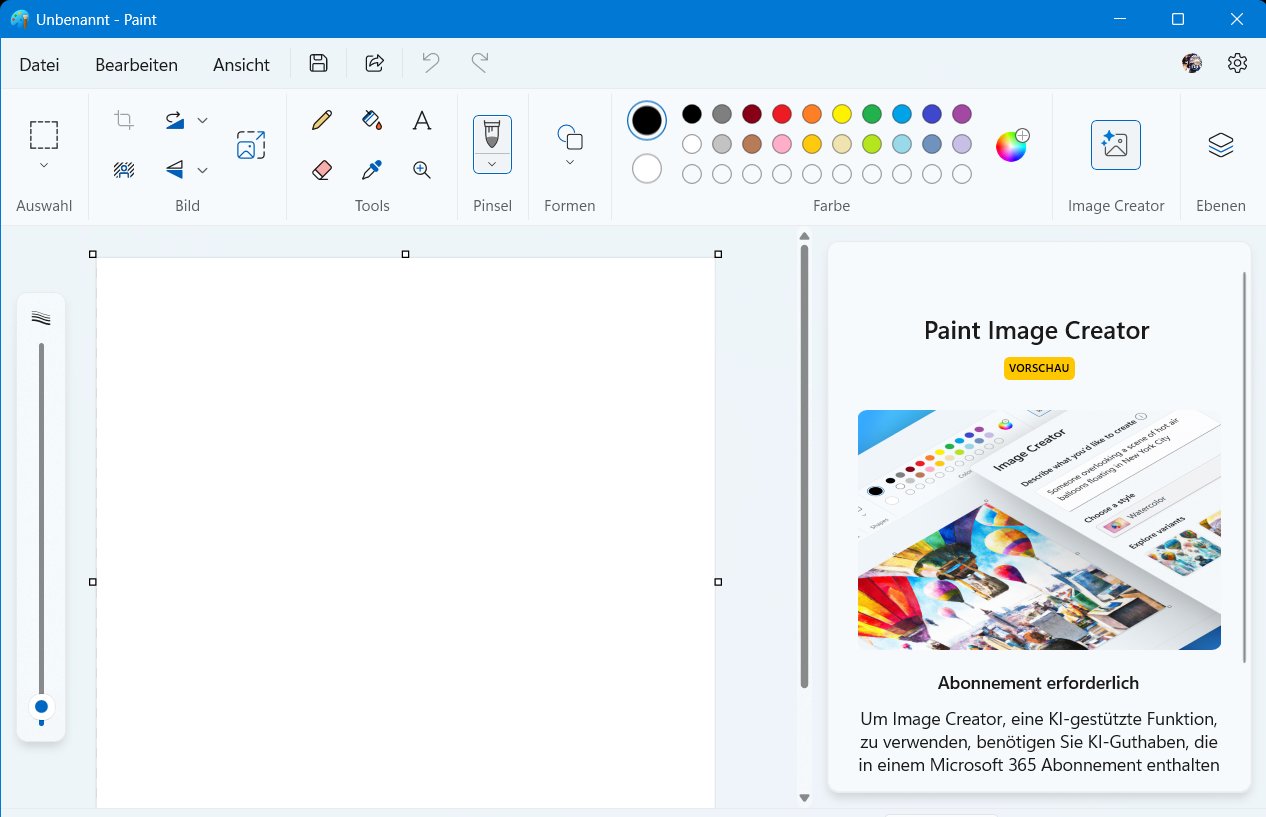Open the Settings gear
The height and width of the screenshot is (817, 1266).
click(1237, 63)
